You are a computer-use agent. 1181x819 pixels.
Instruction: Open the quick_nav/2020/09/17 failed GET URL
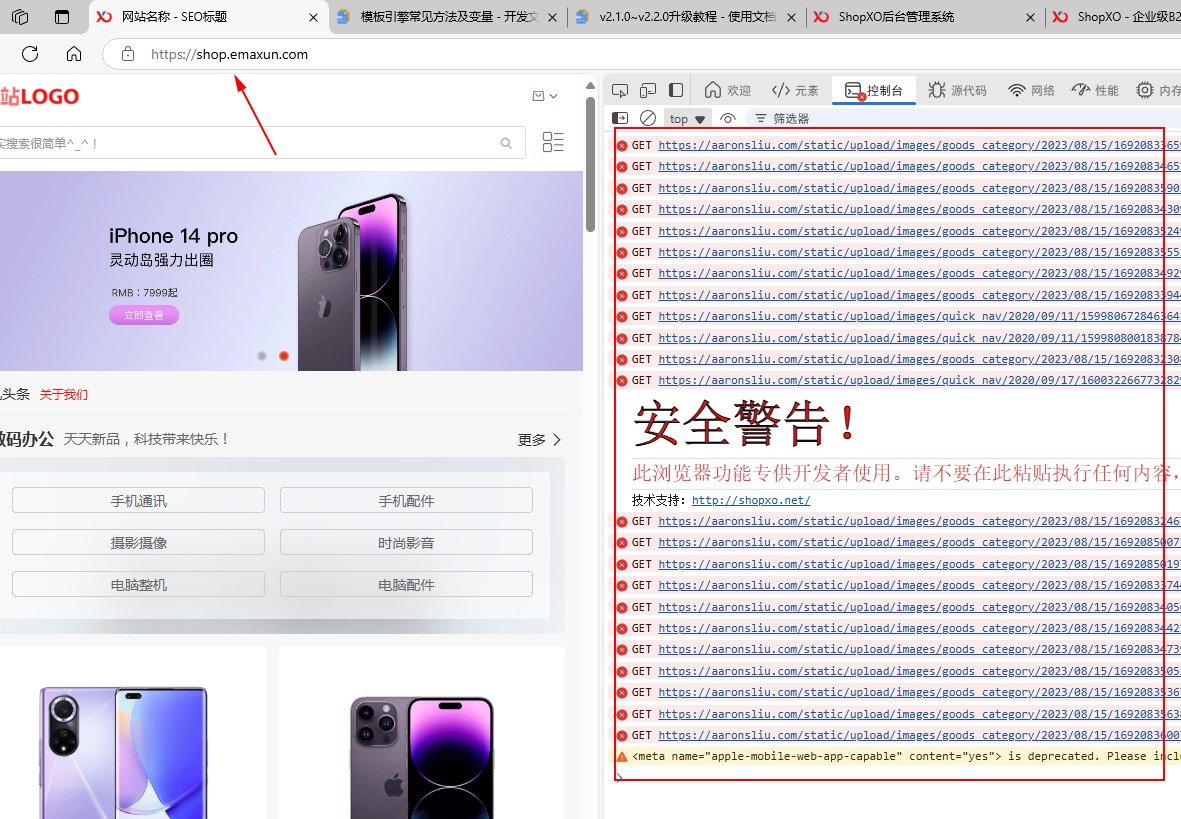920,380
